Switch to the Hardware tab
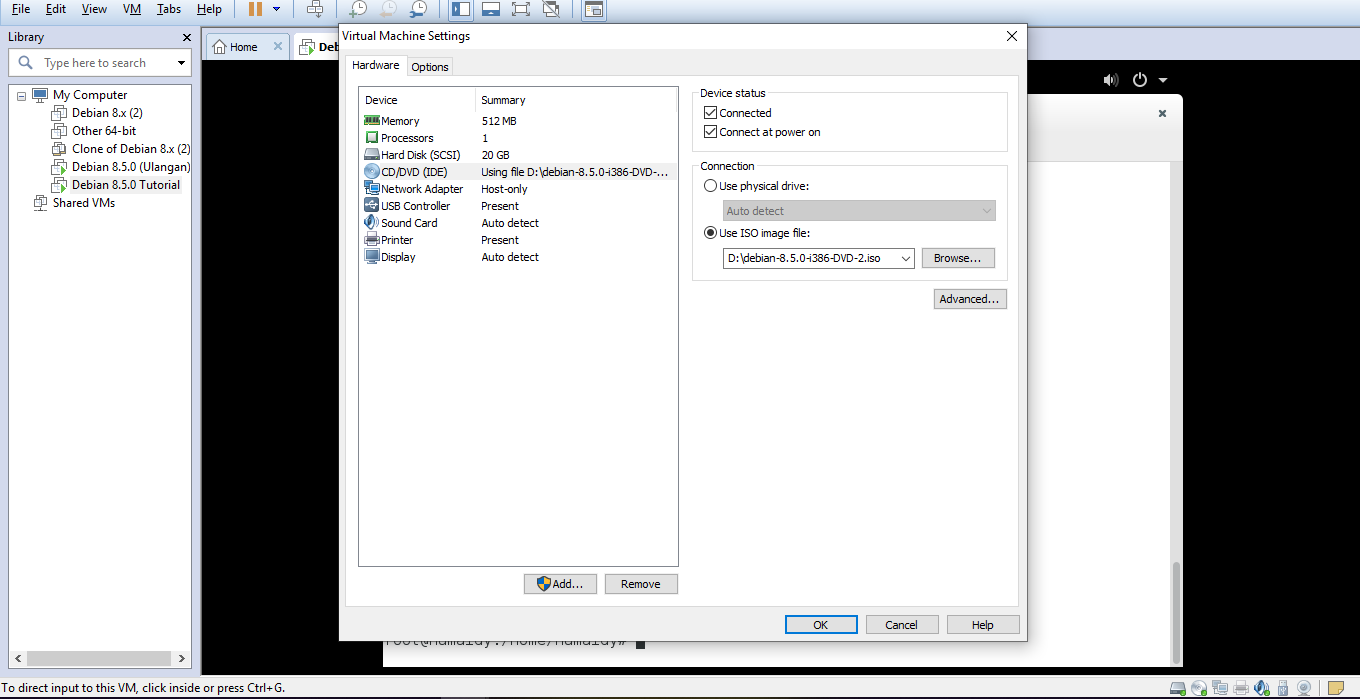This screenshot has height=699, width=1360. click(x=376, y=66)
